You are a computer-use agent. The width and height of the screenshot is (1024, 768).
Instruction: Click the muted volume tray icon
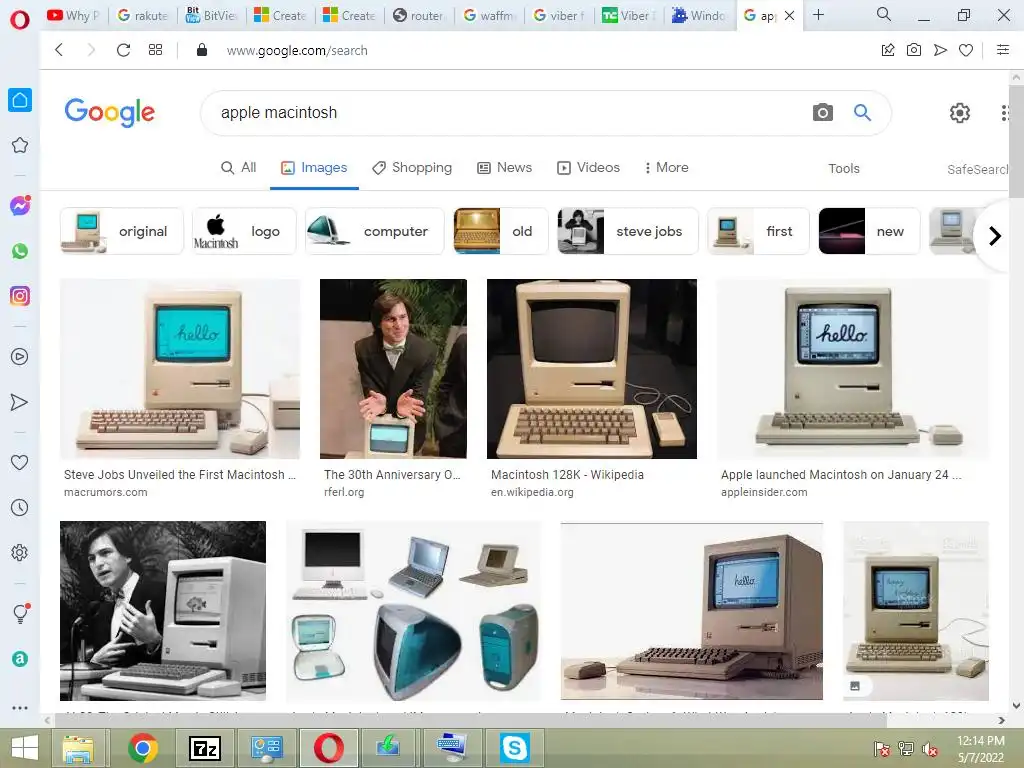931,749
